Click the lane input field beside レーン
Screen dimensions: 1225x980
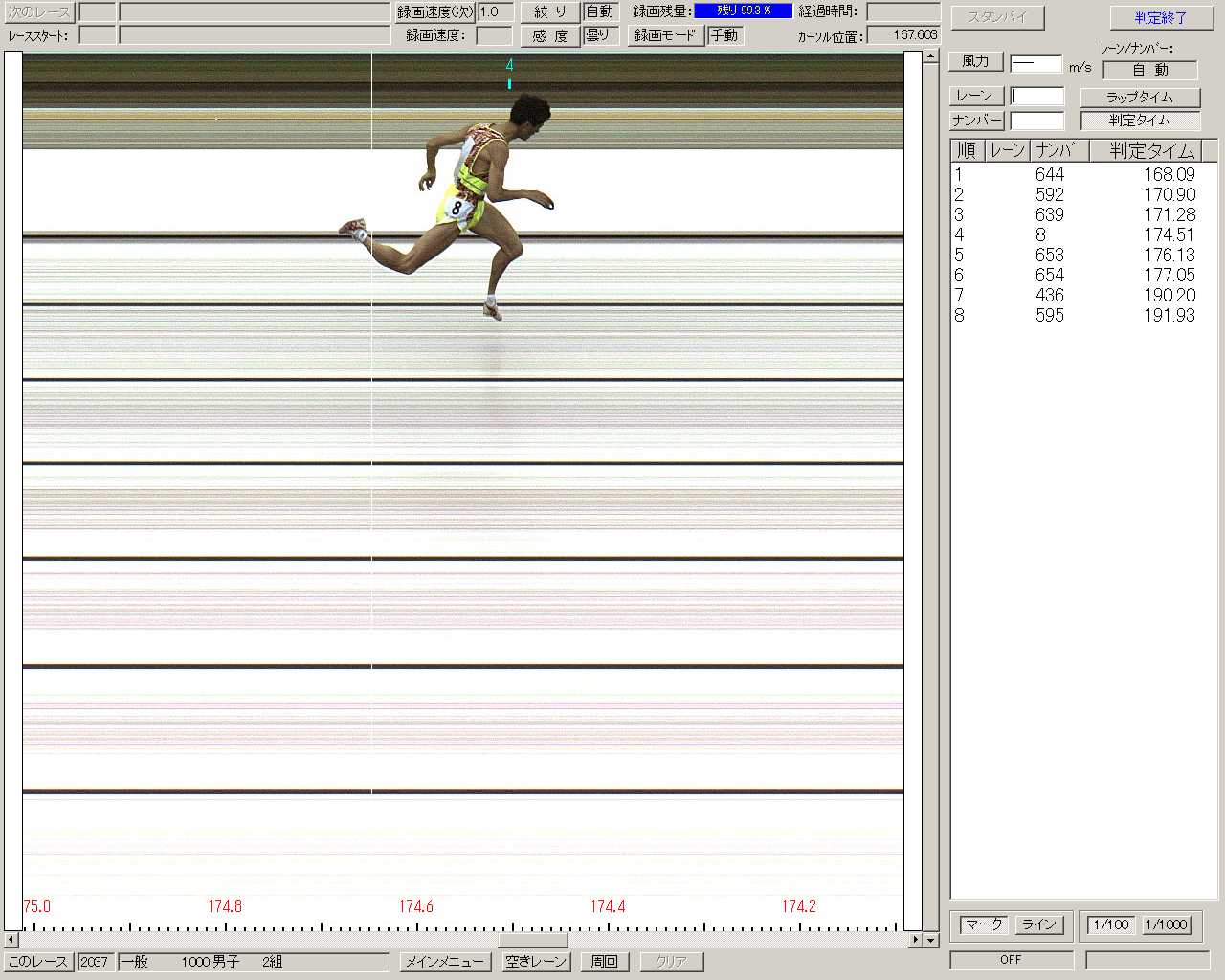coord(1037,97)
